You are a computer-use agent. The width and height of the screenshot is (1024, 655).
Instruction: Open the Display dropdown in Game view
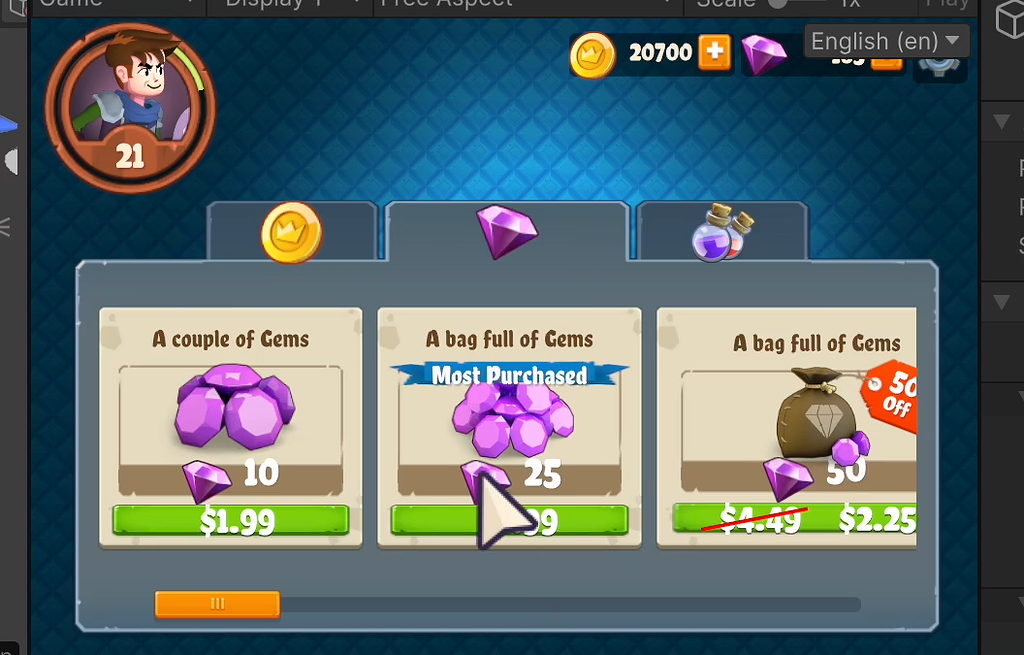click(x=291, y=5)
